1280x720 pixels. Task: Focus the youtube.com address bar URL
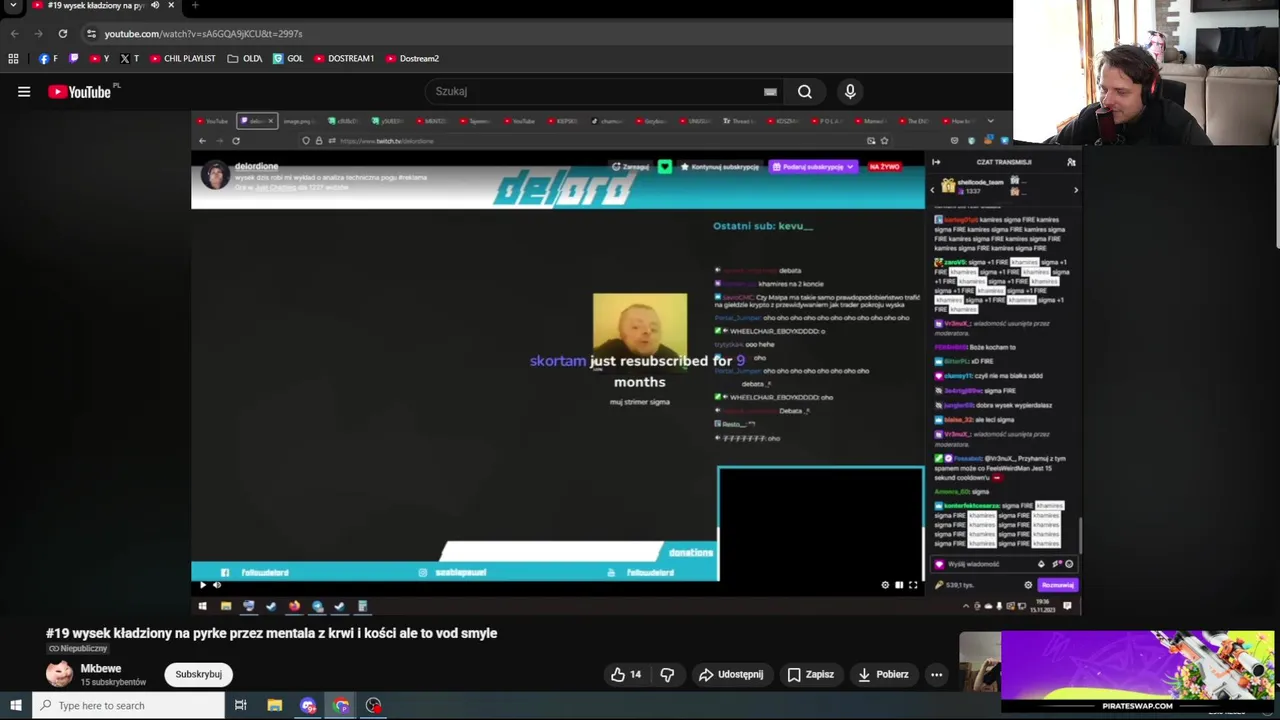[203, 33]
